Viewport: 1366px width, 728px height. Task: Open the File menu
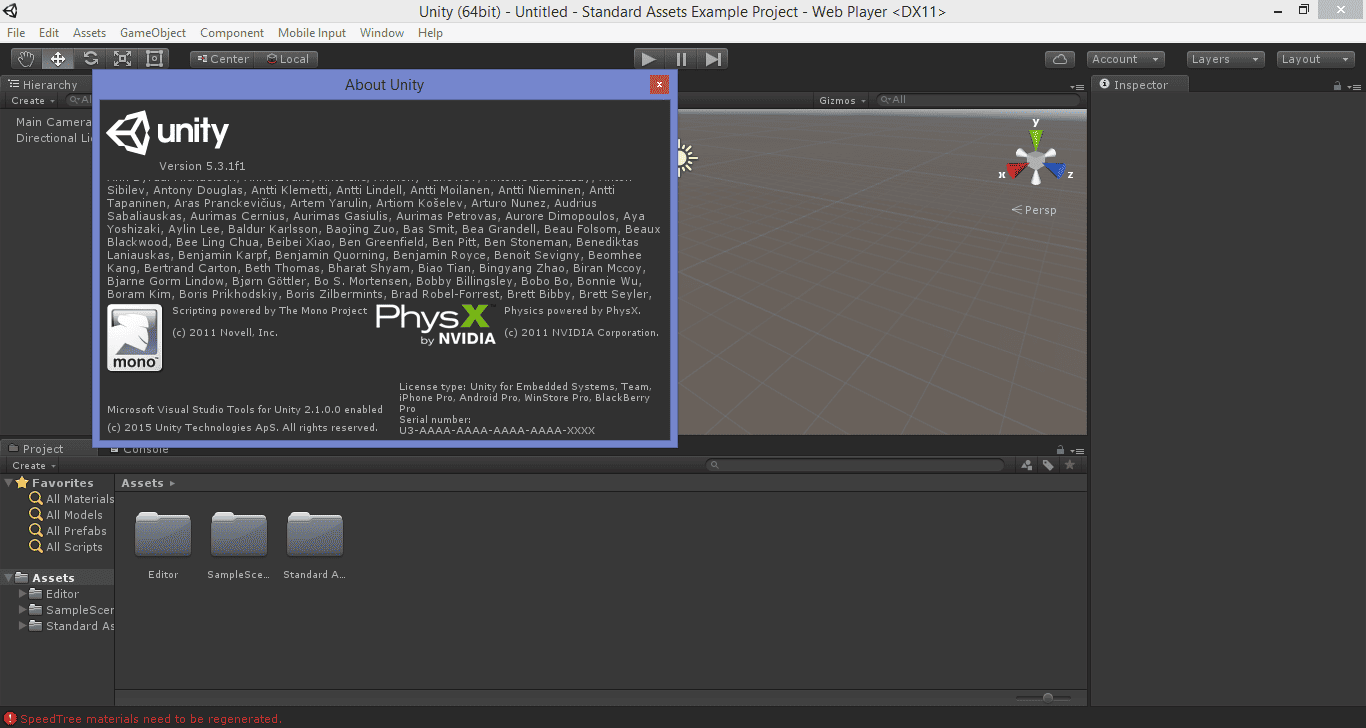coord(16,33)
